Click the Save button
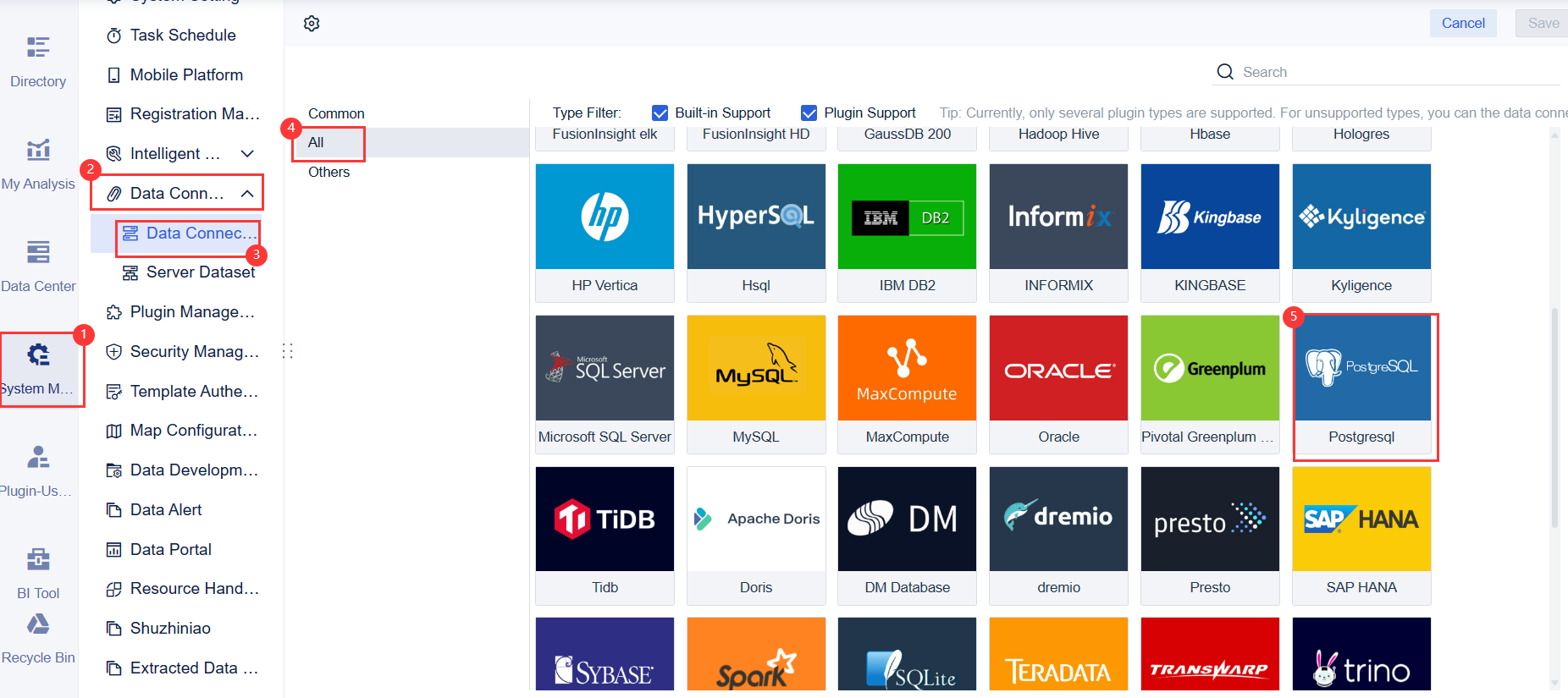The width and height of the screenshot is (1568, 698). coord(1543,24)
